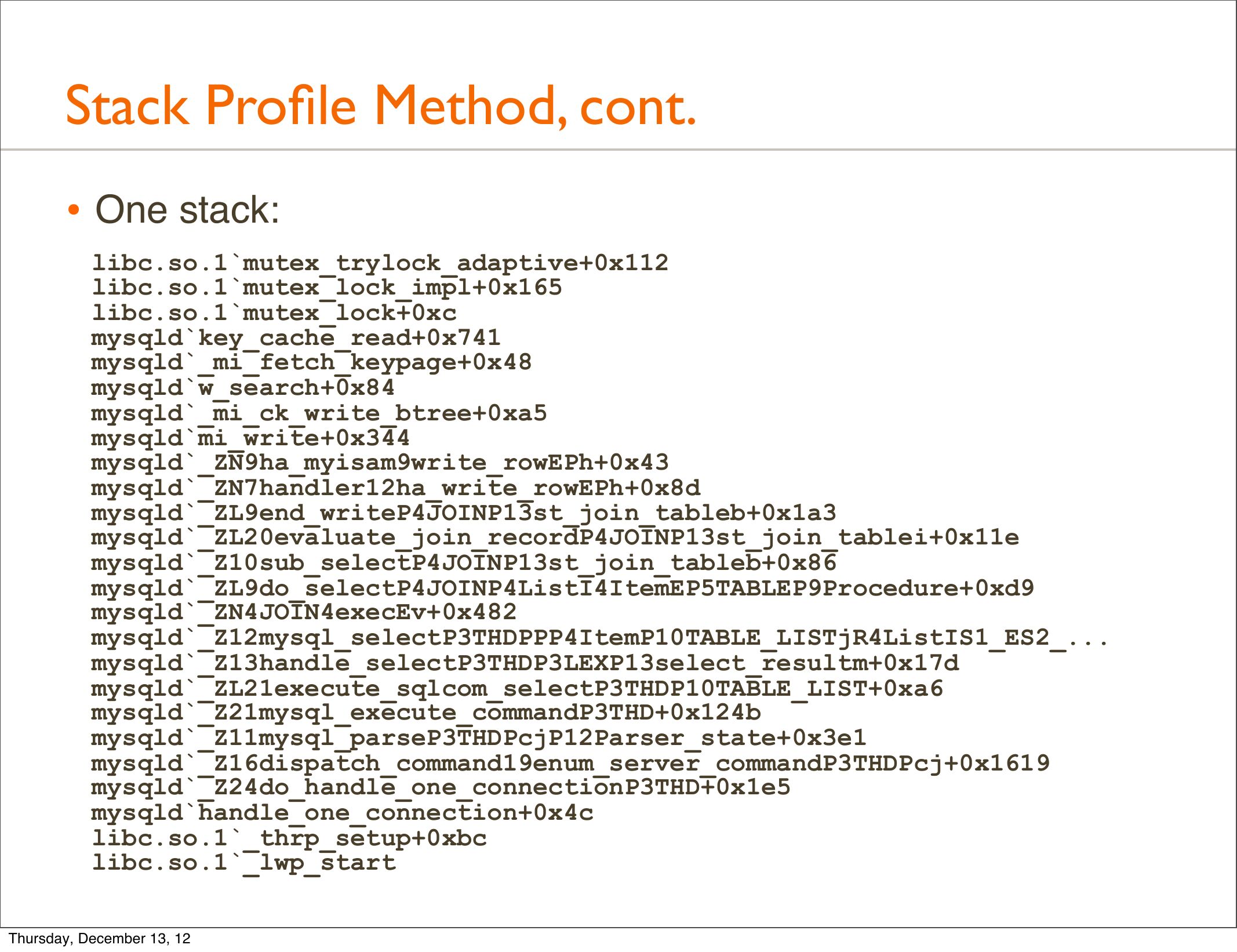Click the JOIN4execEv+0x482 line
This screenshot has height=952, width=1237.
point(304,613)
